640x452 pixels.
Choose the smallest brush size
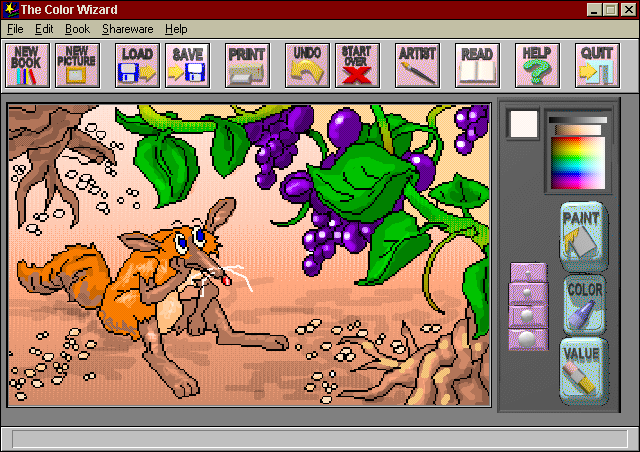[x=528, y=272]
